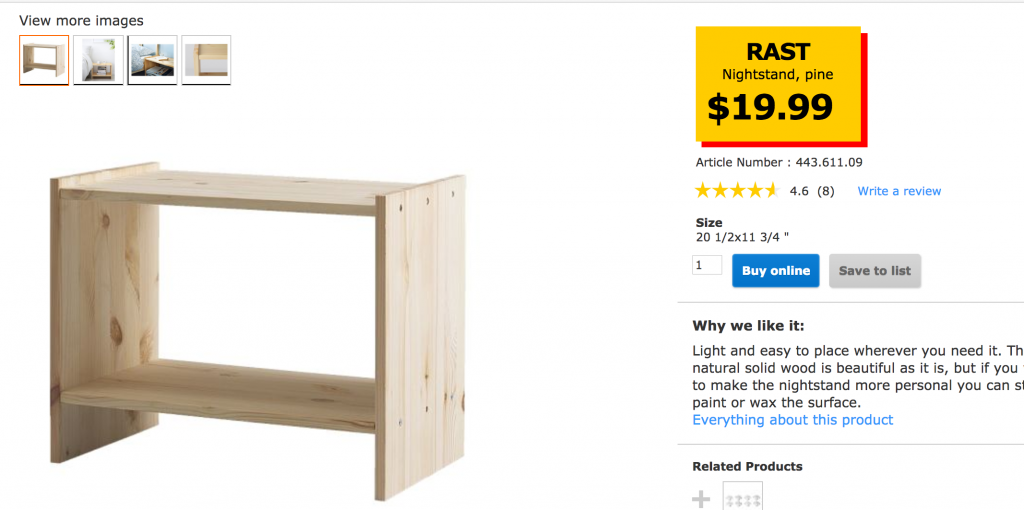The height and width of the screenshot is (510, 1024).
Task: Click the View more images label
Action: [x=81, y=21]
